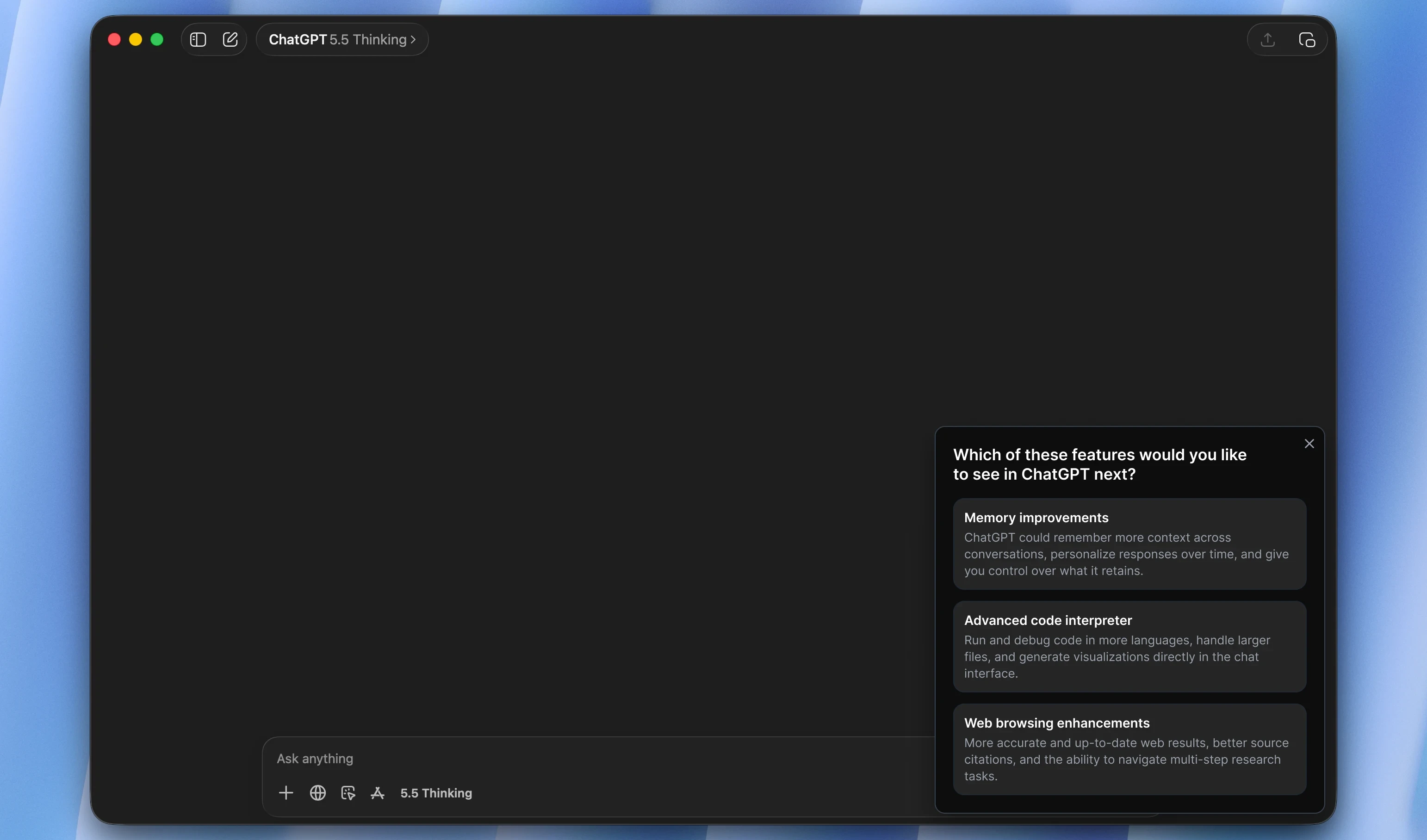This screenshot has width=1427, height=840.
Task: Dismiss the feature survey popup
Action: 1309,444
